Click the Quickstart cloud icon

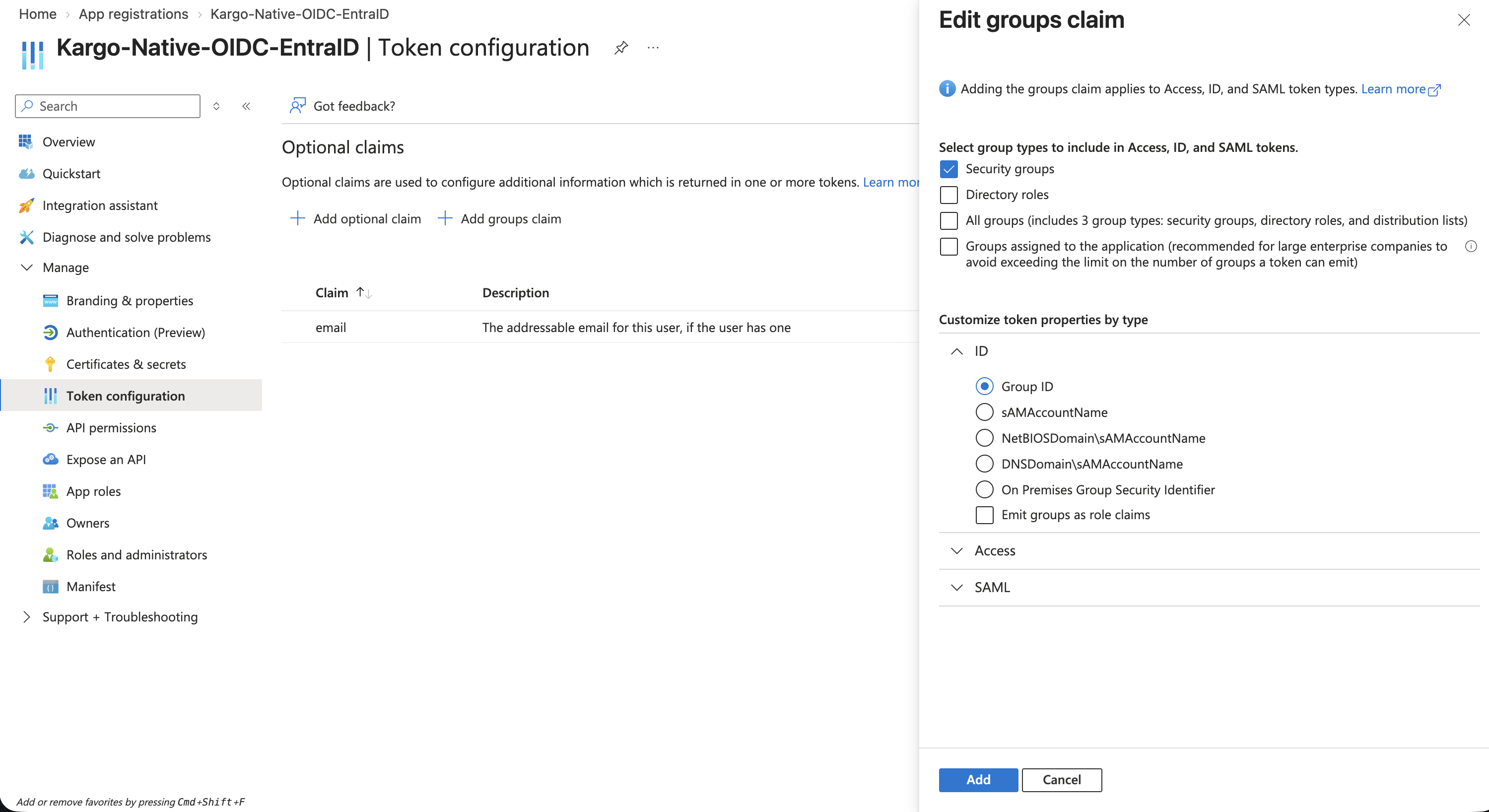26,173
